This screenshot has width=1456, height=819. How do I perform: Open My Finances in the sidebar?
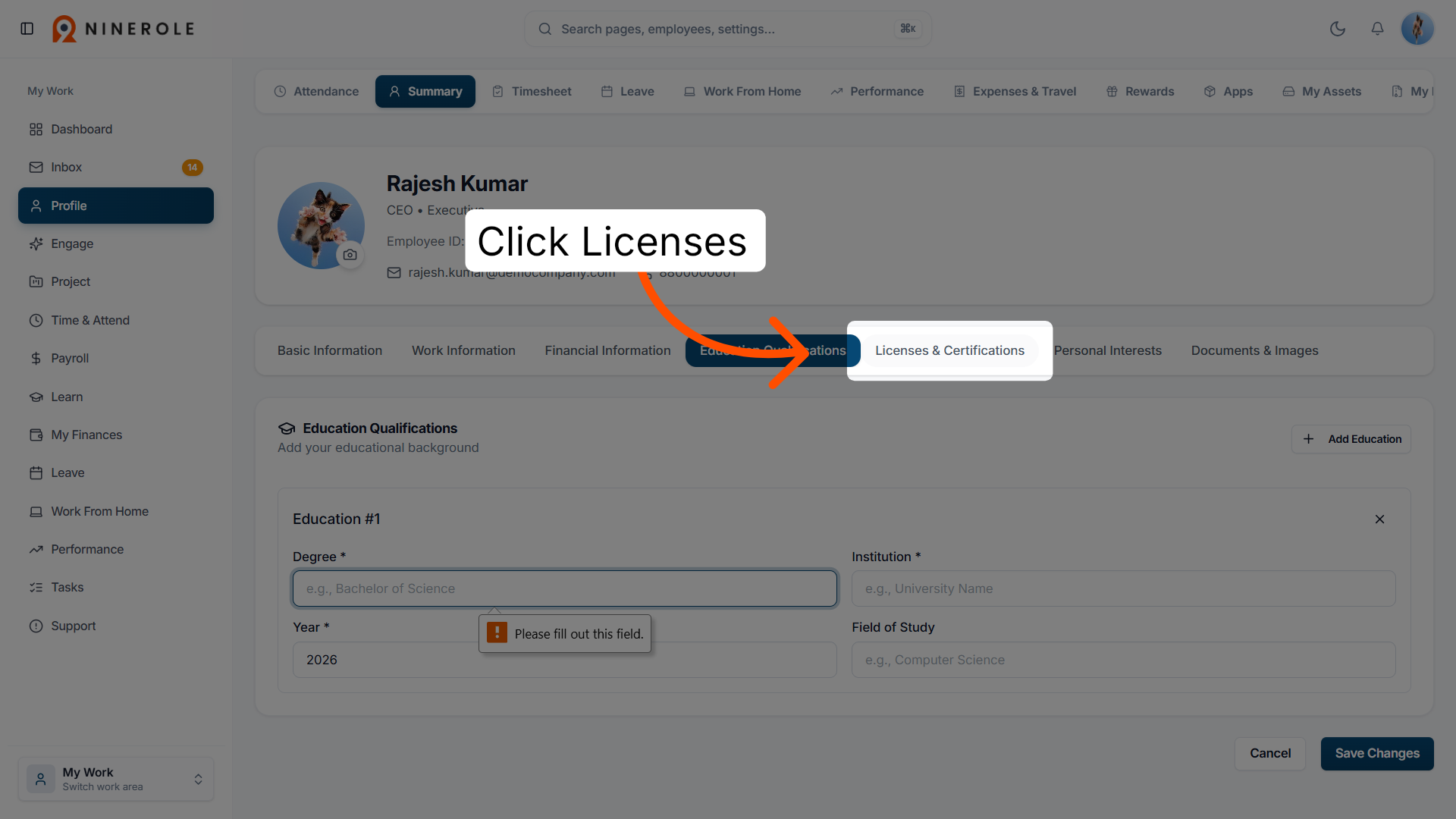click(116, 435)
